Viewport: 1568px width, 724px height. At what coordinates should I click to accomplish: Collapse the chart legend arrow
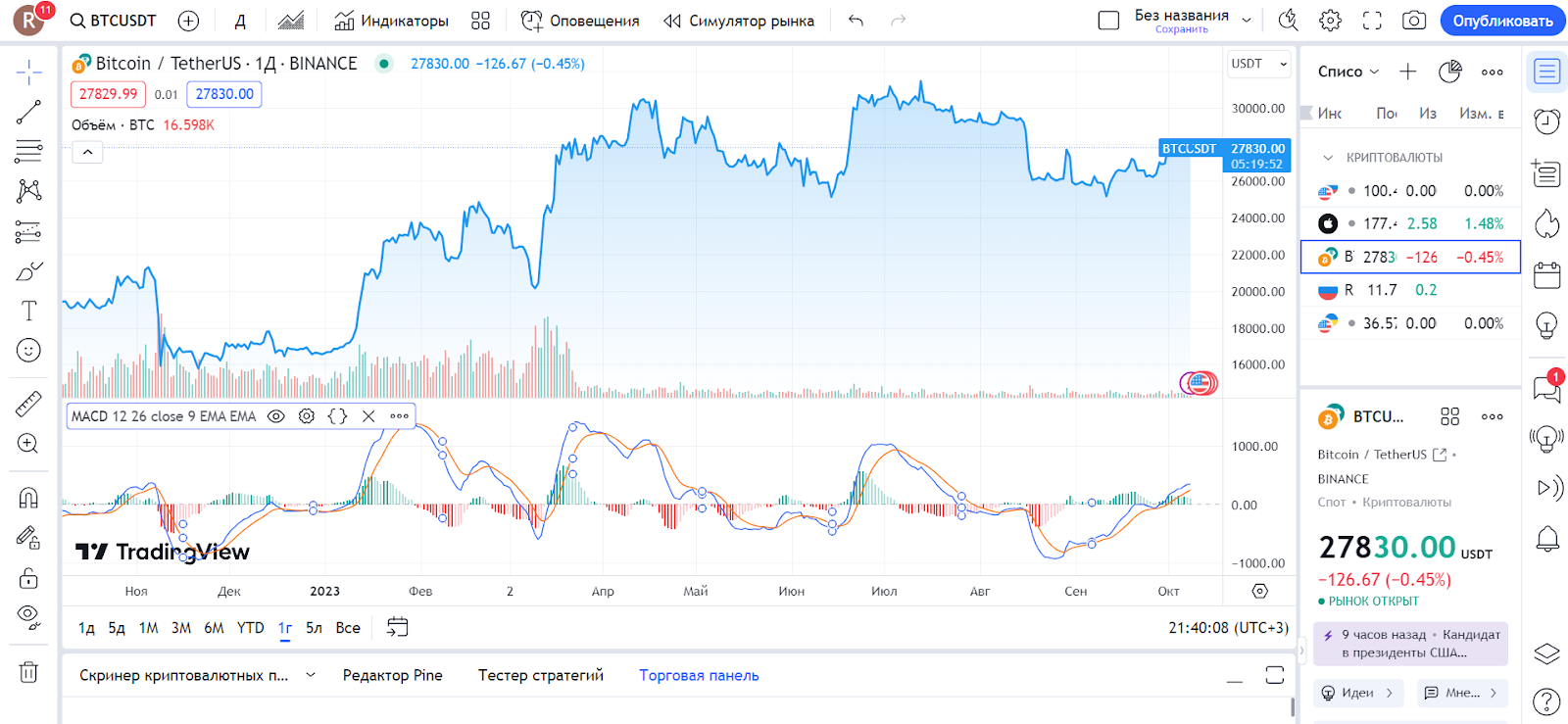pyautogui.click(x=87, y=152)
